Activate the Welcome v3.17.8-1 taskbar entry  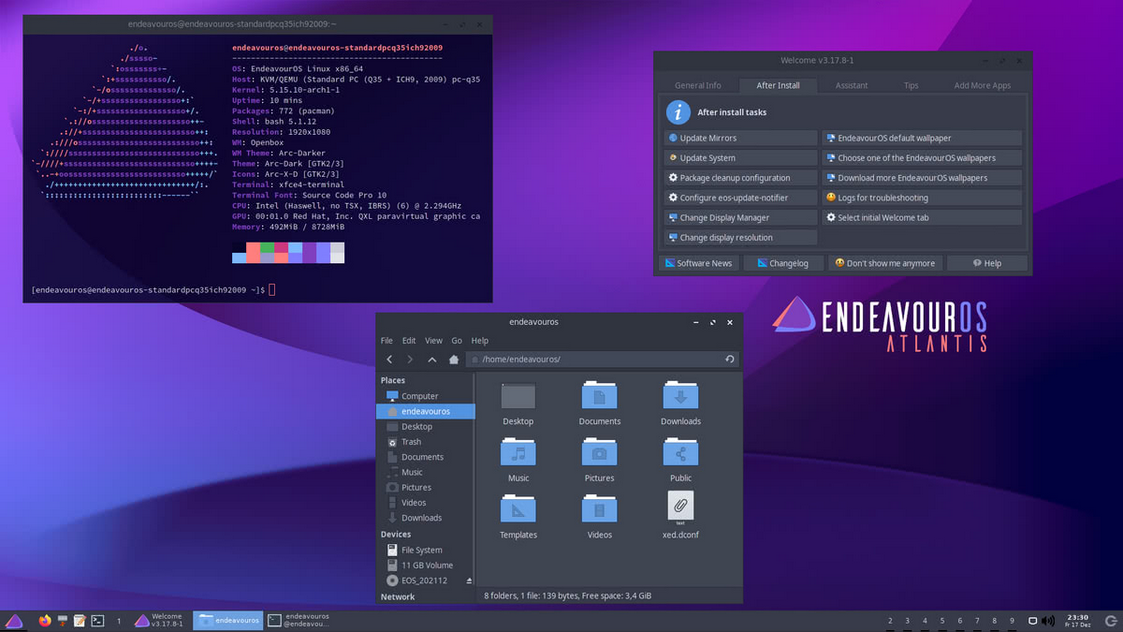[160, 621]
